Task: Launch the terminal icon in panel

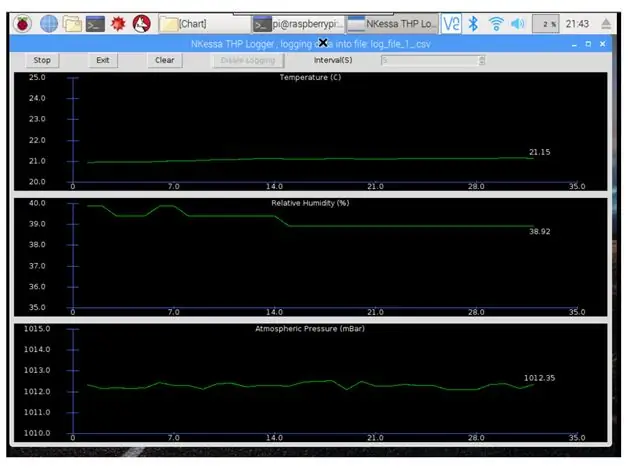Action: pyautogui.click(x=95, y=24)
